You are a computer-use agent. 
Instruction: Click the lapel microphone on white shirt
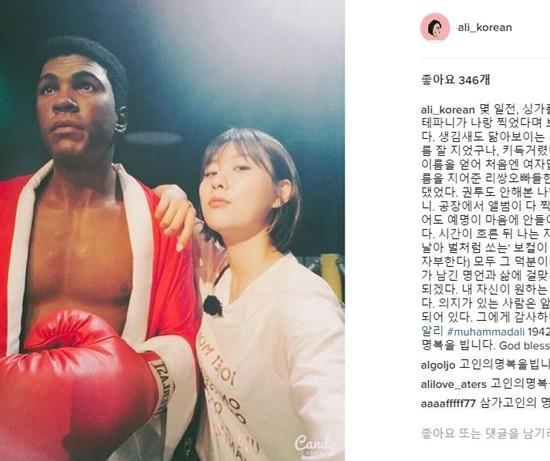(x=213, y=305)
